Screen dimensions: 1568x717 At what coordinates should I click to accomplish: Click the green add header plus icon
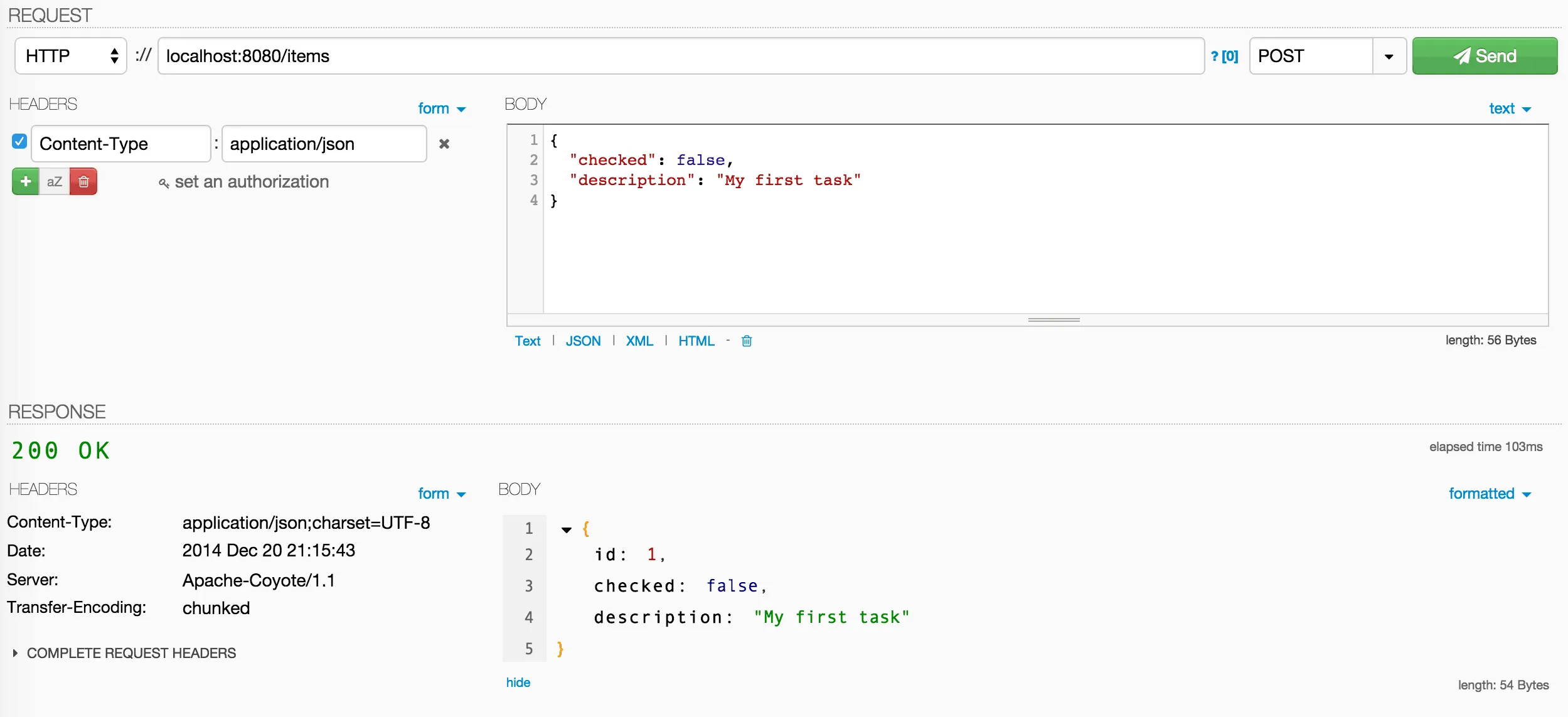26,182
